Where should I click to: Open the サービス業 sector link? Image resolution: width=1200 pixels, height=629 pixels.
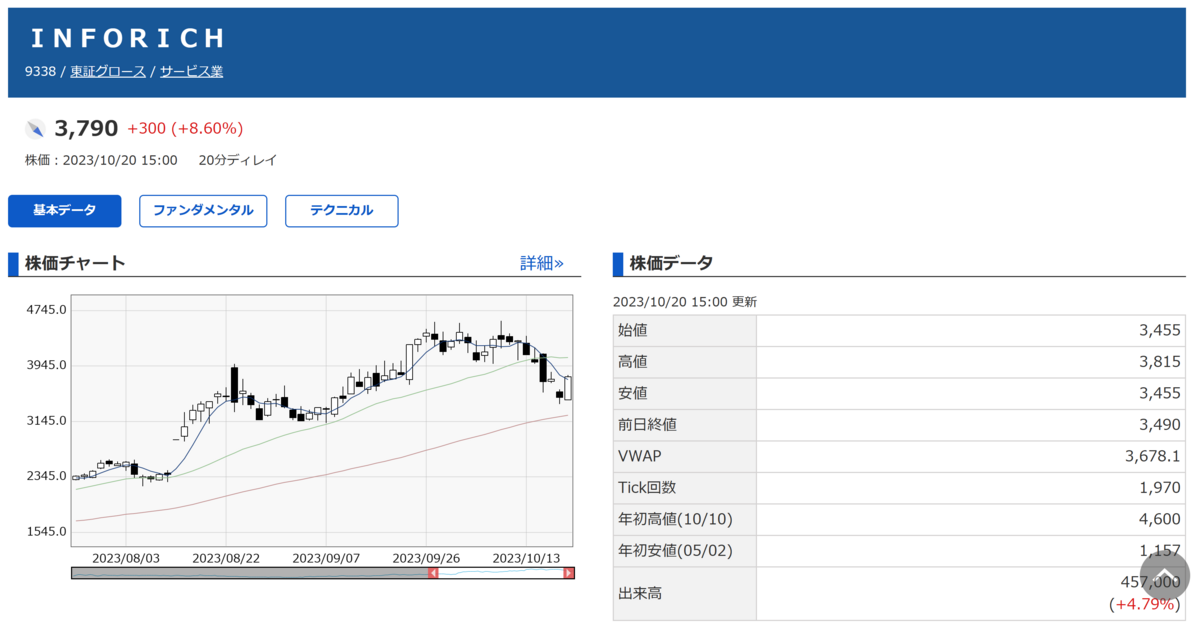coord(192,72)
